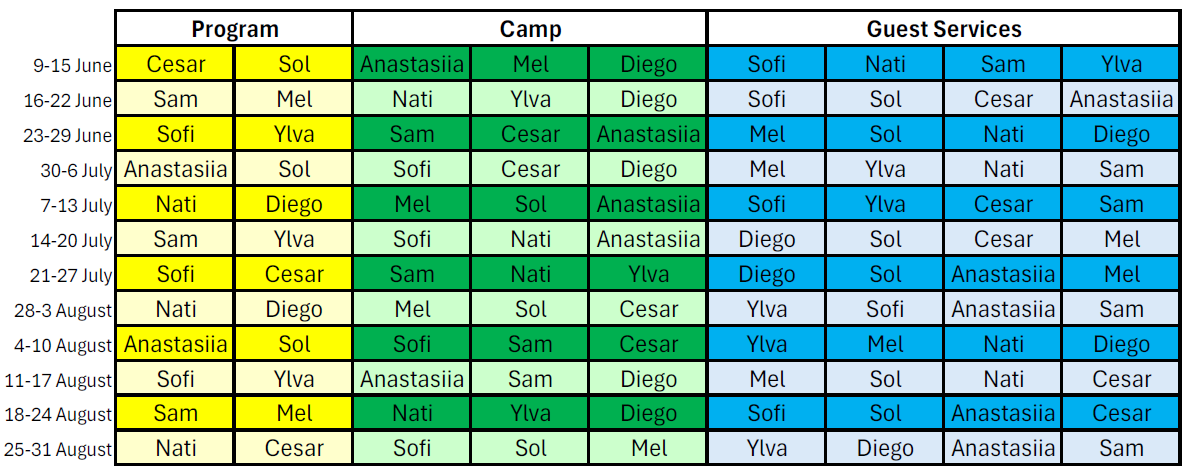Click the 7-13 July row label

coord(77,205)
